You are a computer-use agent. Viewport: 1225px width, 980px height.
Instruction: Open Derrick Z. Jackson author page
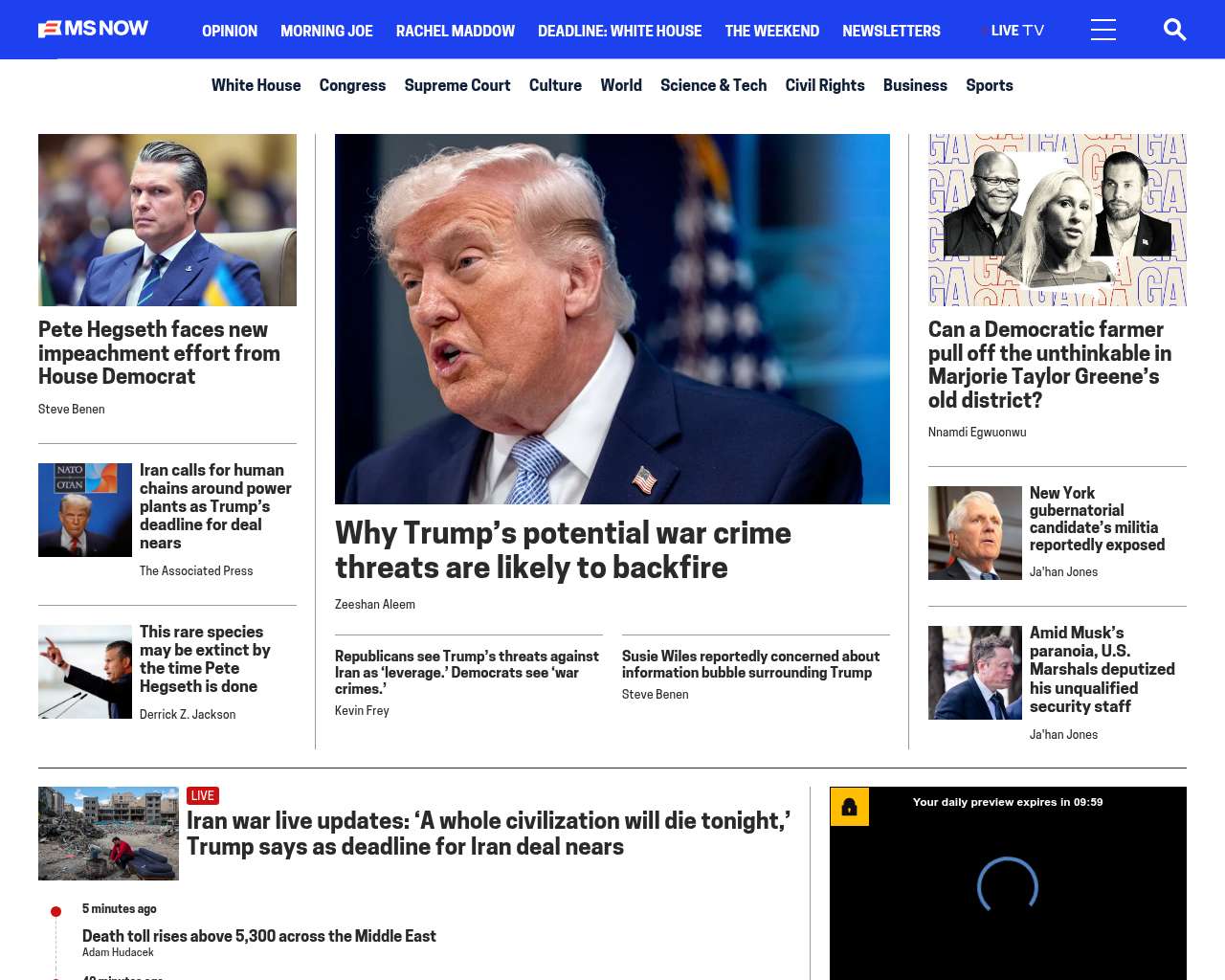coord(188,715)
